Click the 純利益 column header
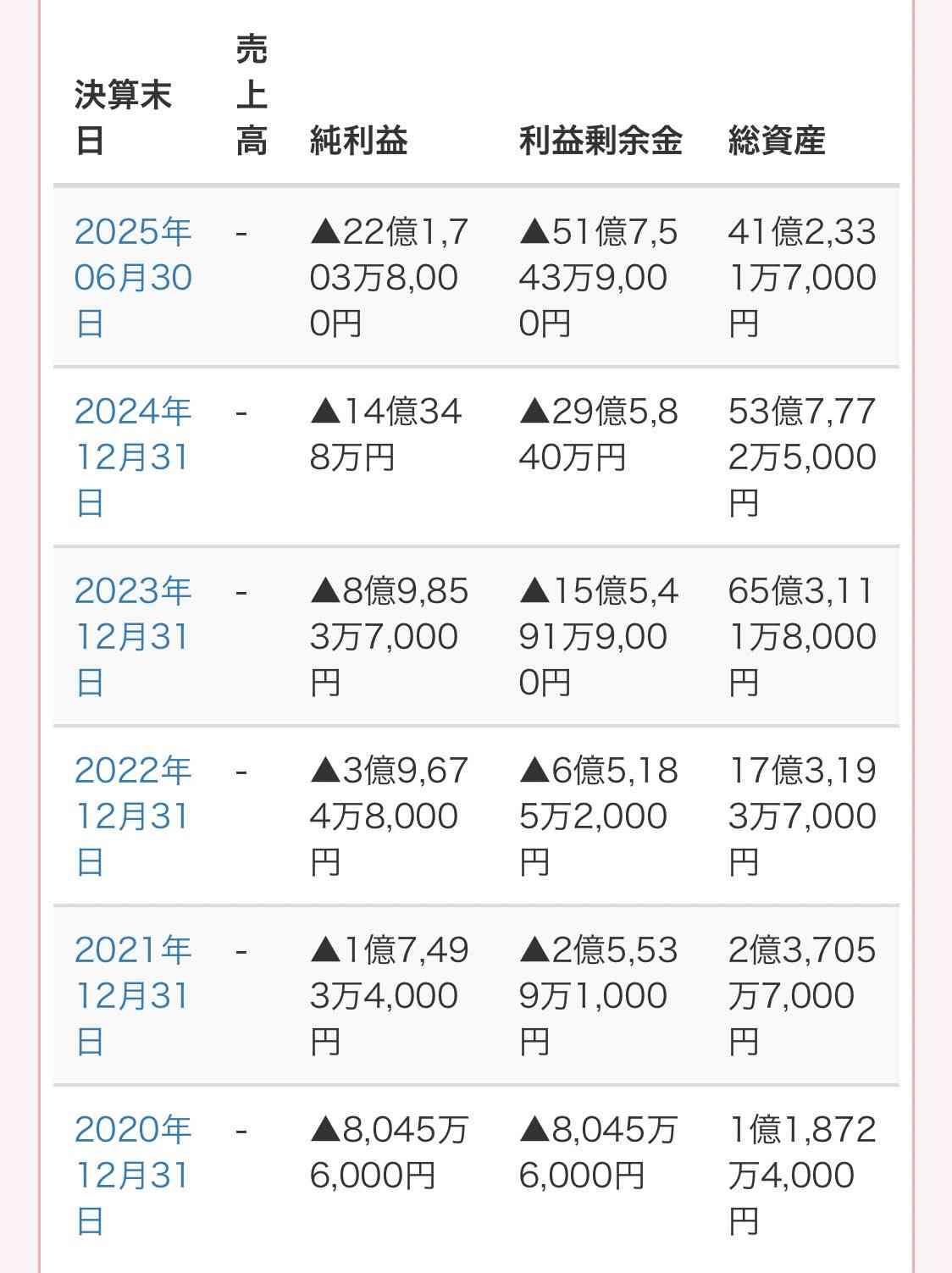 click(358, 141)
